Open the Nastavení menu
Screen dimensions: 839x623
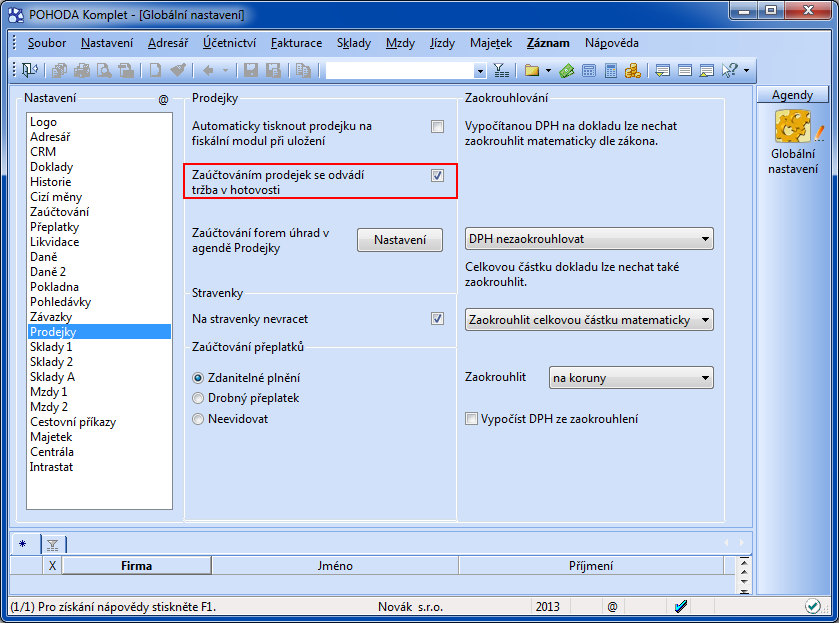tap(107, 43)
